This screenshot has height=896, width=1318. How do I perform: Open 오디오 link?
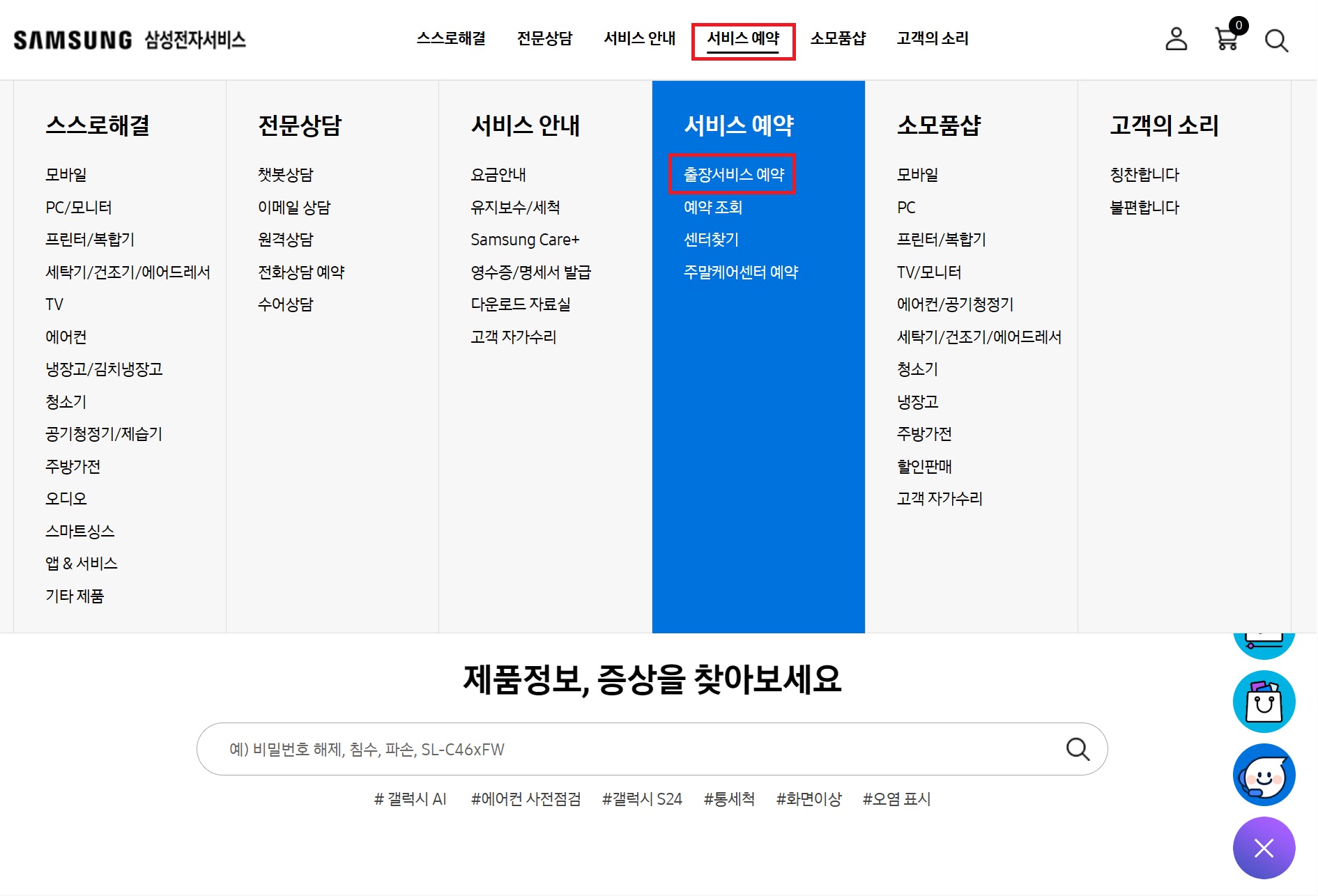pyautogui.click(x=66, y=498)
